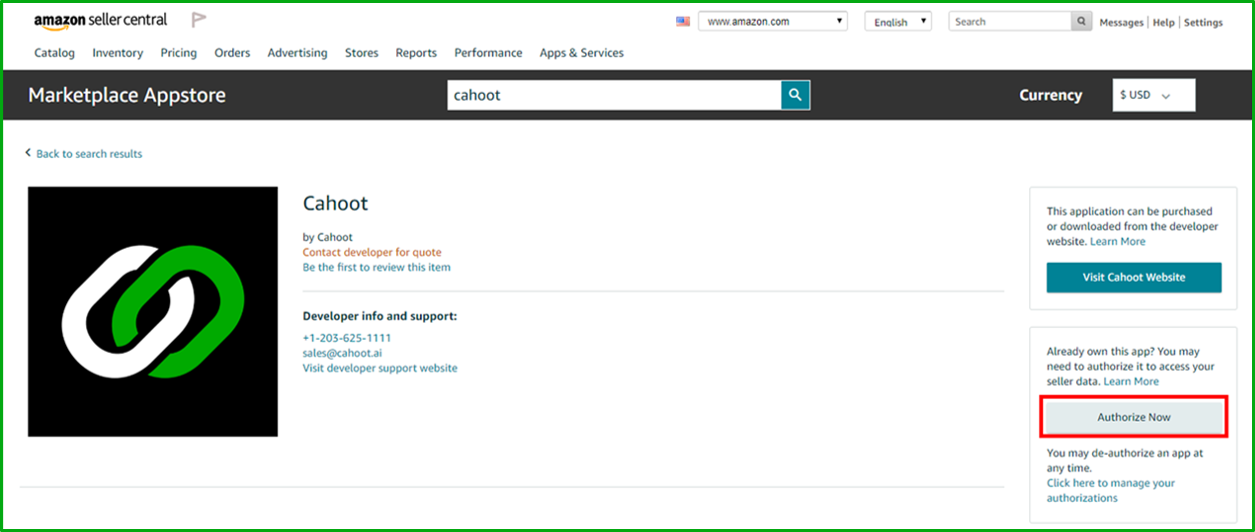Click the Help link

point(1163,22)
